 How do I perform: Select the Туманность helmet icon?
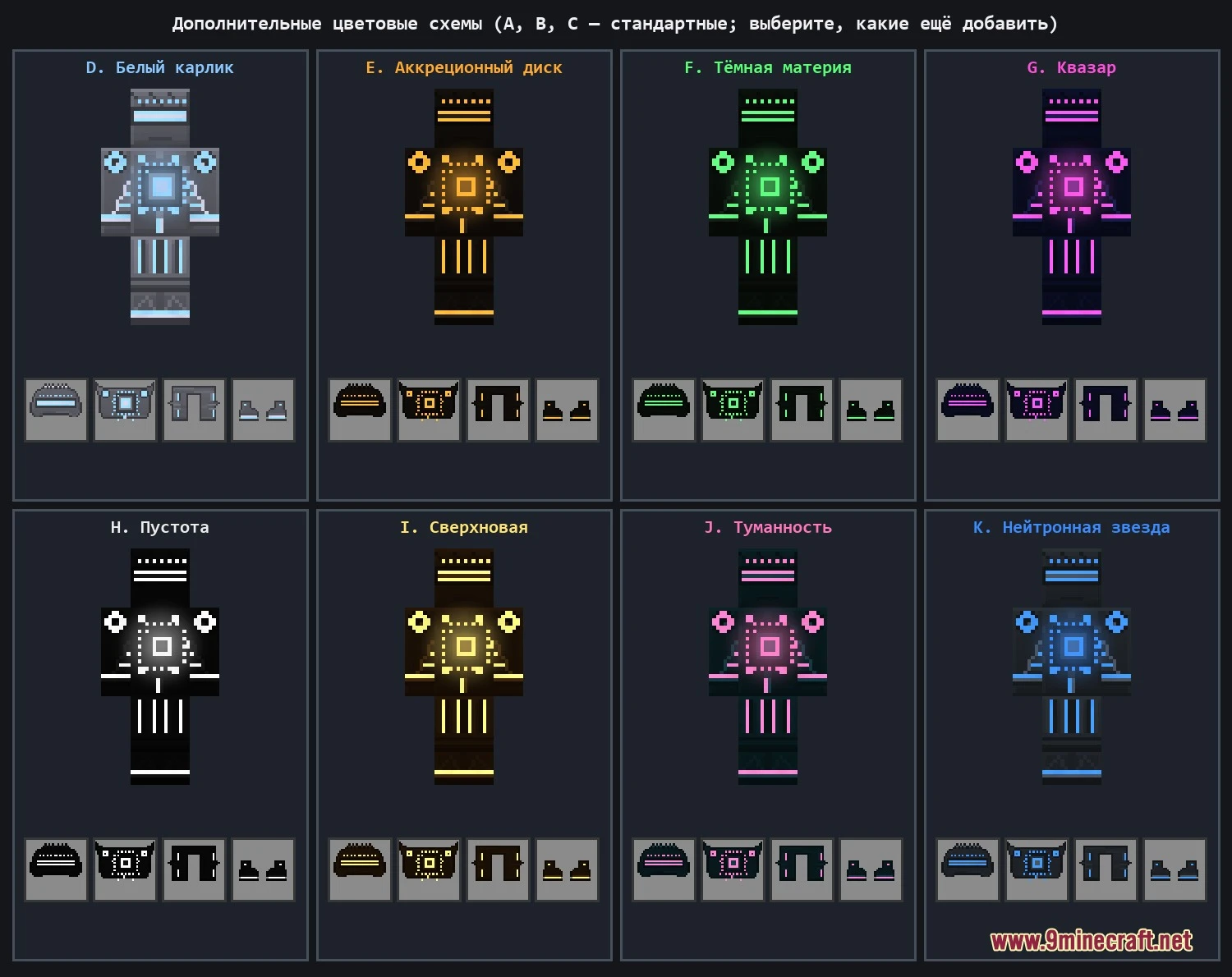[664, 869]
